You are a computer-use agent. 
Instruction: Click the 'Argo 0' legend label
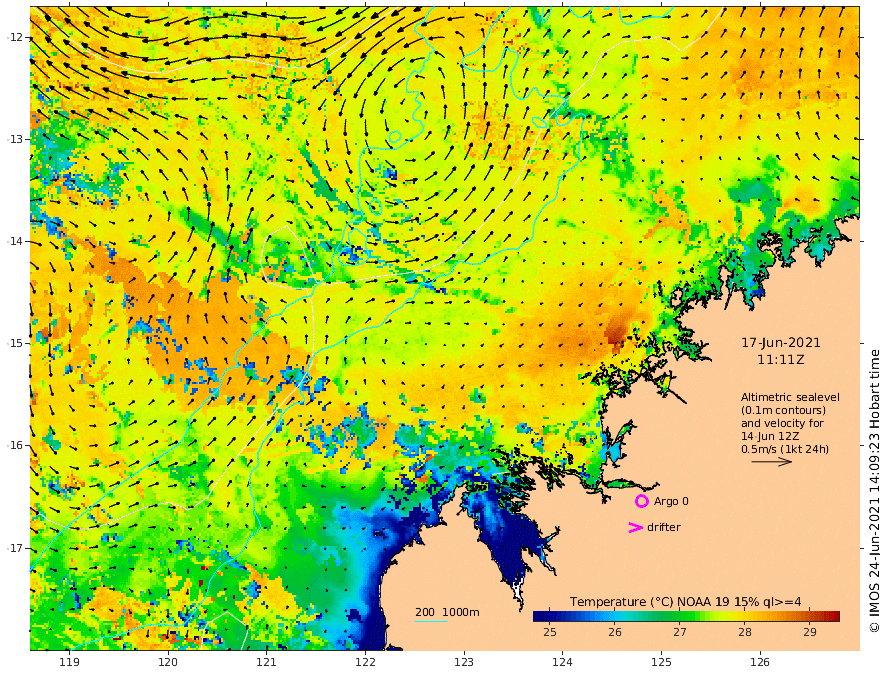click(x=671, y=501)
